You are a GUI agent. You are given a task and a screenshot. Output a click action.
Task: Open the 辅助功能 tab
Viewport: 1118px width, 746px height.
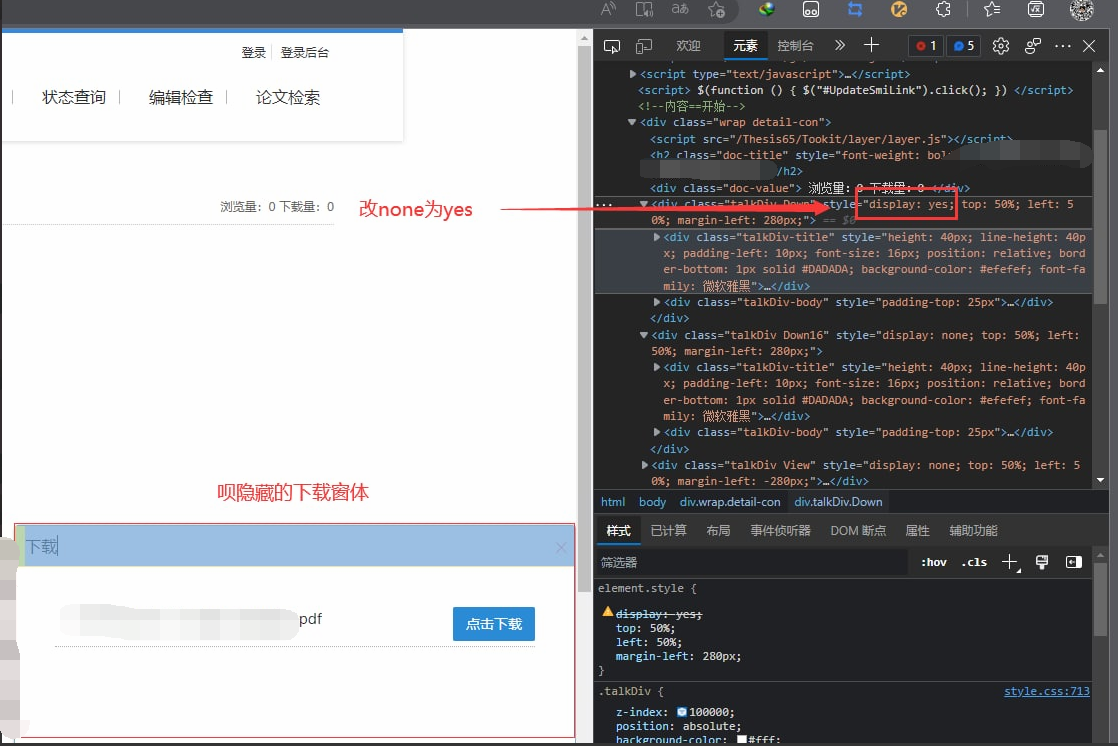pyautogui.click(x=973, y=531)
